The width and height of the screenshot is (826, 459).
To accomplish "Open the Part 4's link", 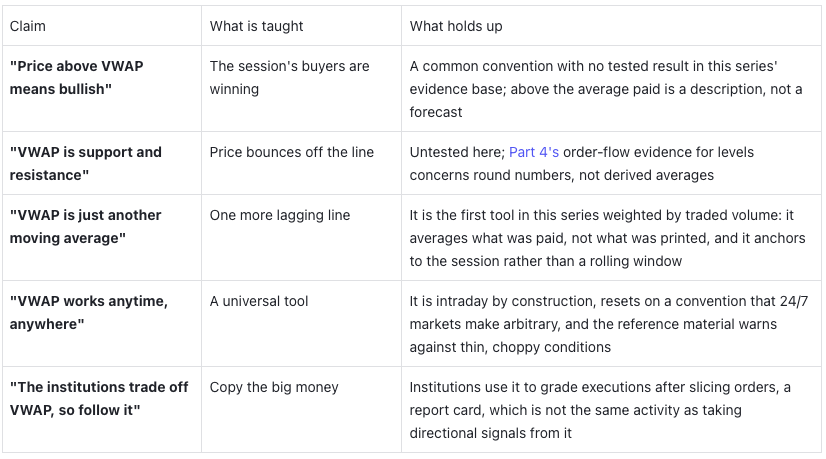I will point(534,152).
